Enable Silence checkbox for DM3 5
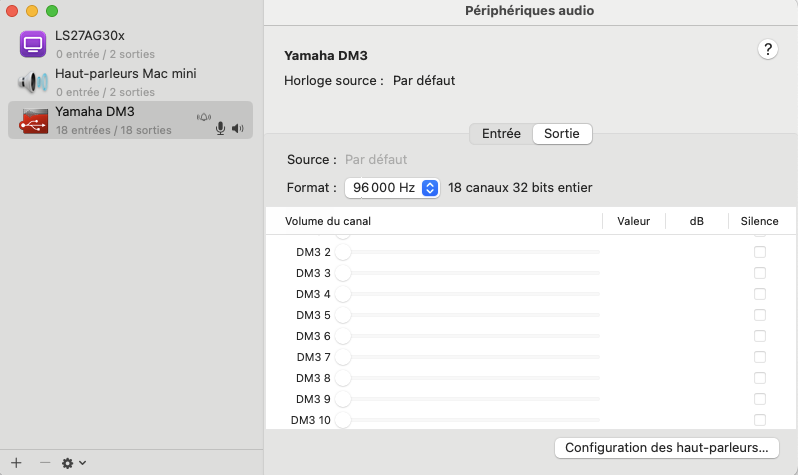 tap(760, 315)
